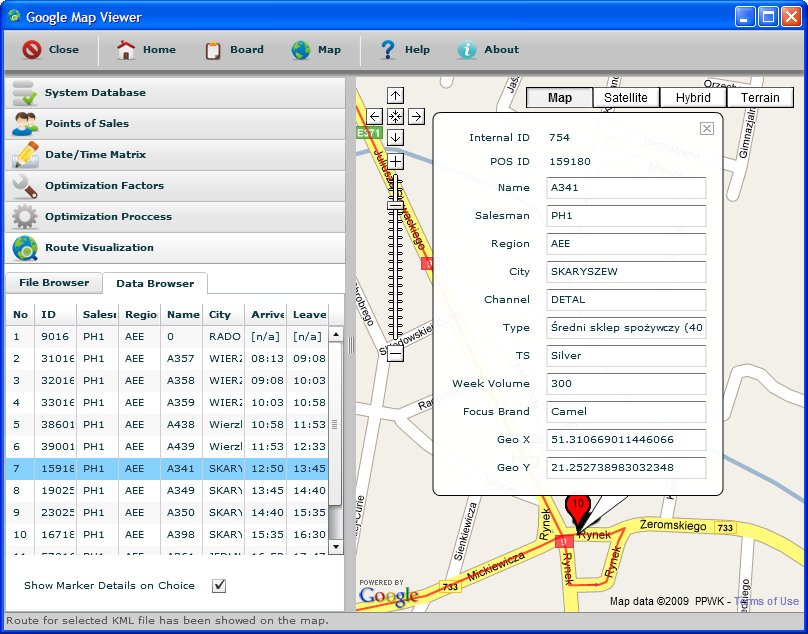Screen dimensions: 808x634
Task: Expand the Optimization Factors section
Action: point(175,186)
